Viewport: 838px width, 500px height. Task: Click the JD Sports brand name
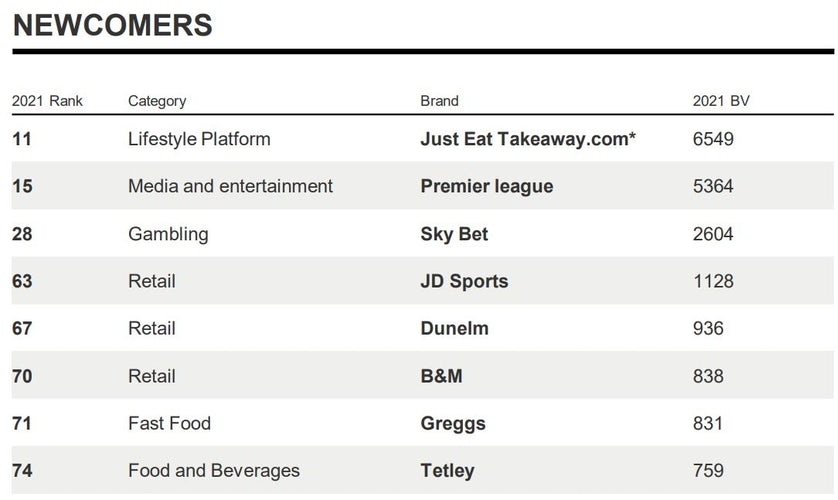point(464,281)
